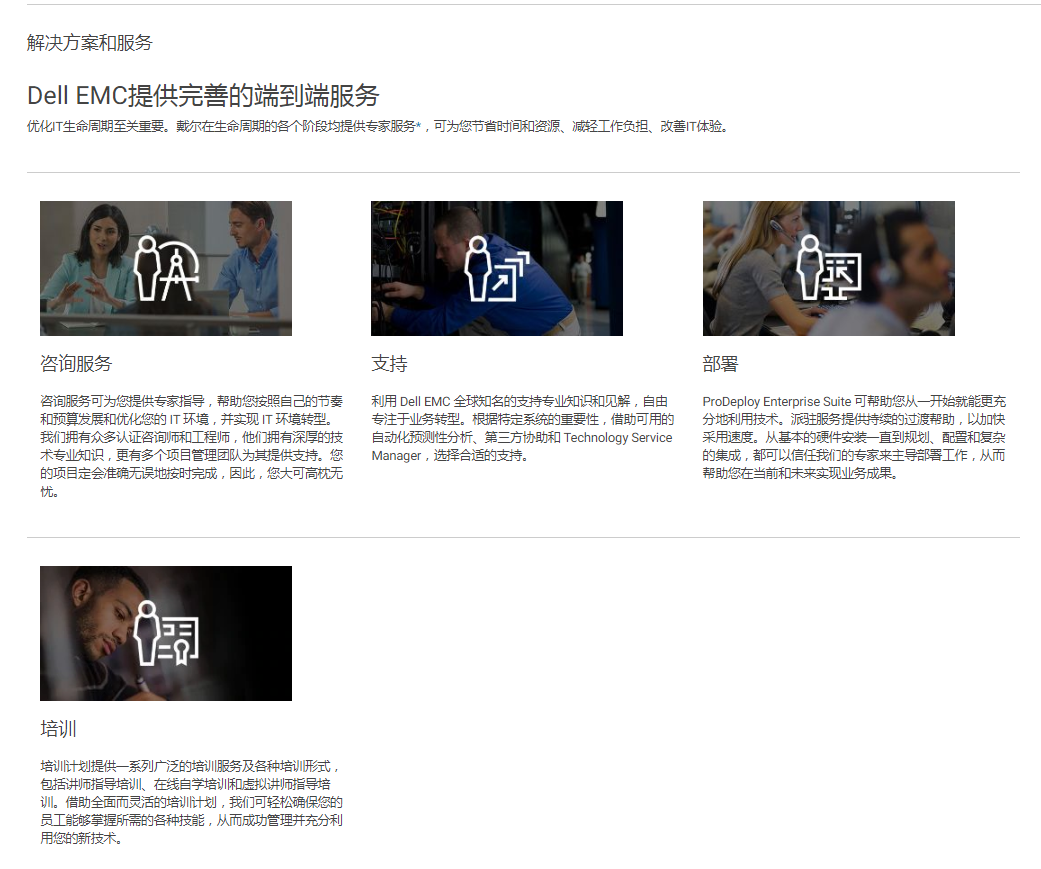
Task: Click the 优化IT生命周期至关重要 intro sentence
Action: click(377, 126)
